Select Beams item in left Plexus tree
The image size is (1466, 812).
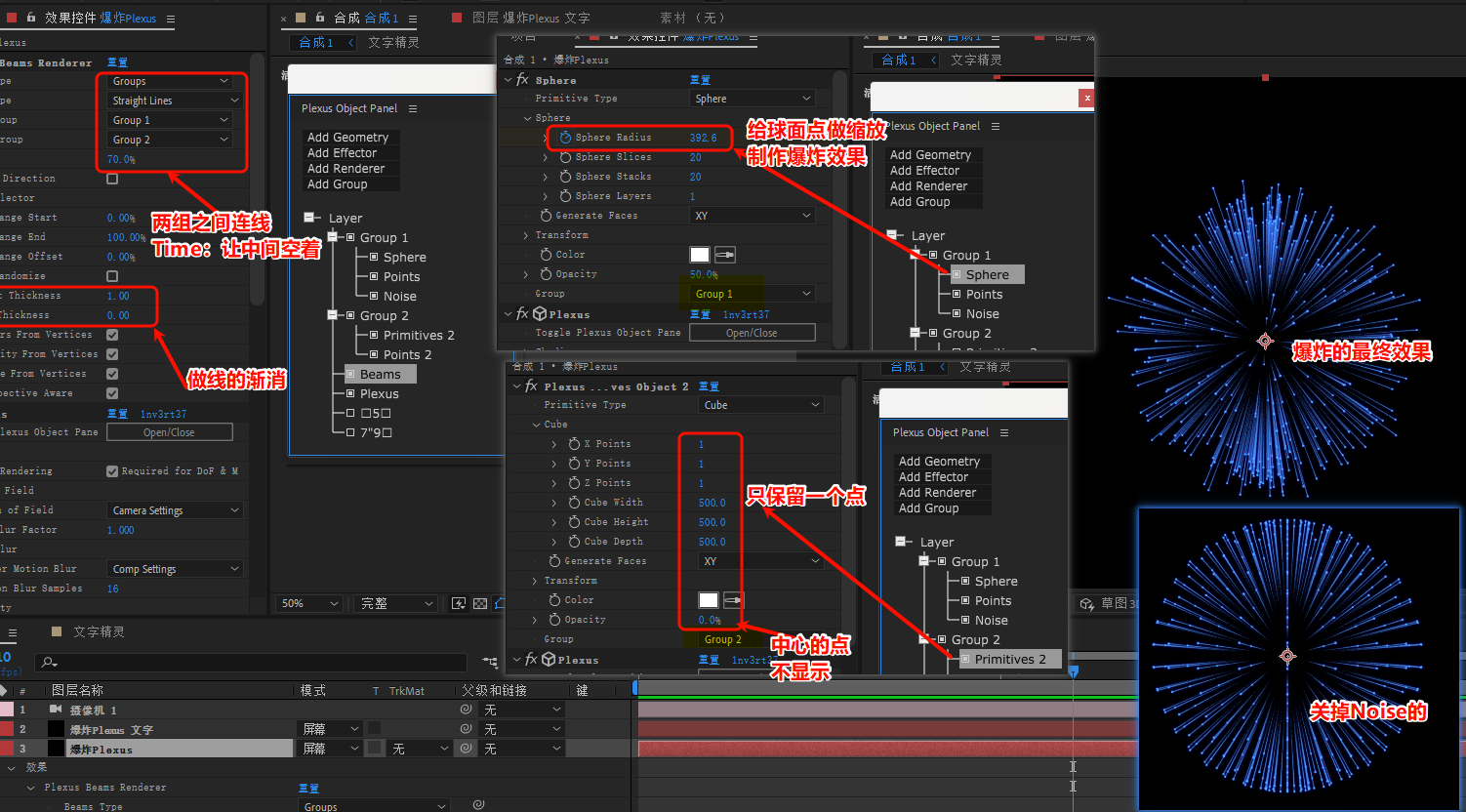[380, 374]
